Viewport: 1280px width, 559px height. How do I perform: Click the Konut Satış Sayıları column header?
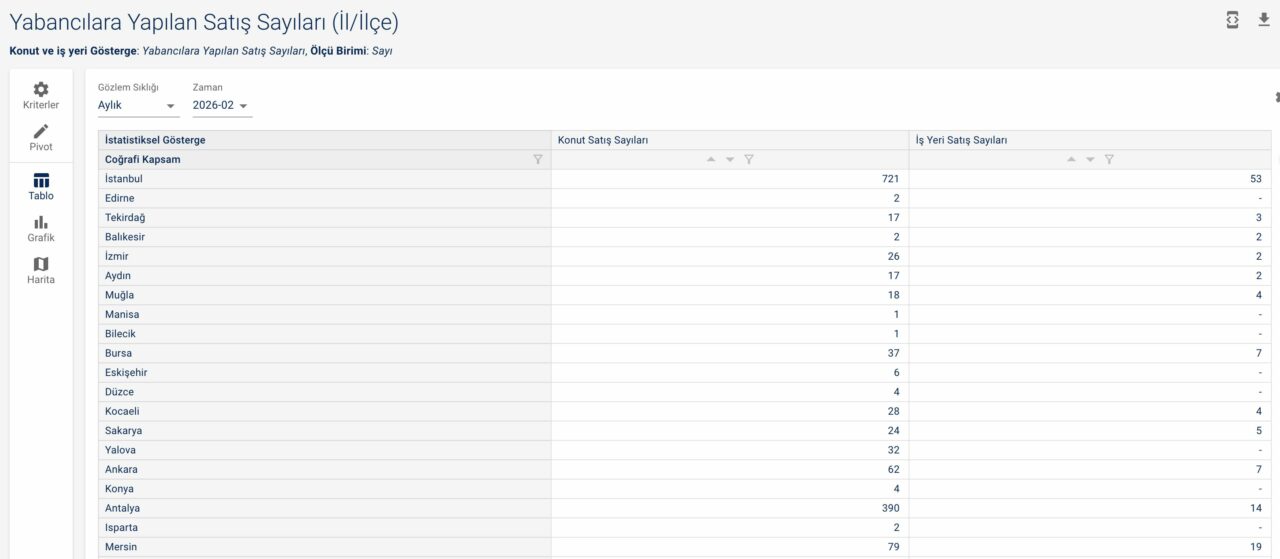pos(603,140)
